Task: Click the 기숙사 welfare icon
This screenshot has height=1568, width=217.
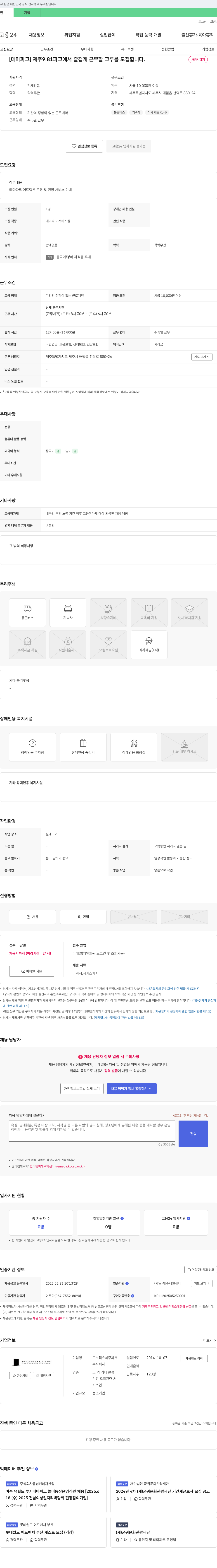Action: tap(68, 612)
